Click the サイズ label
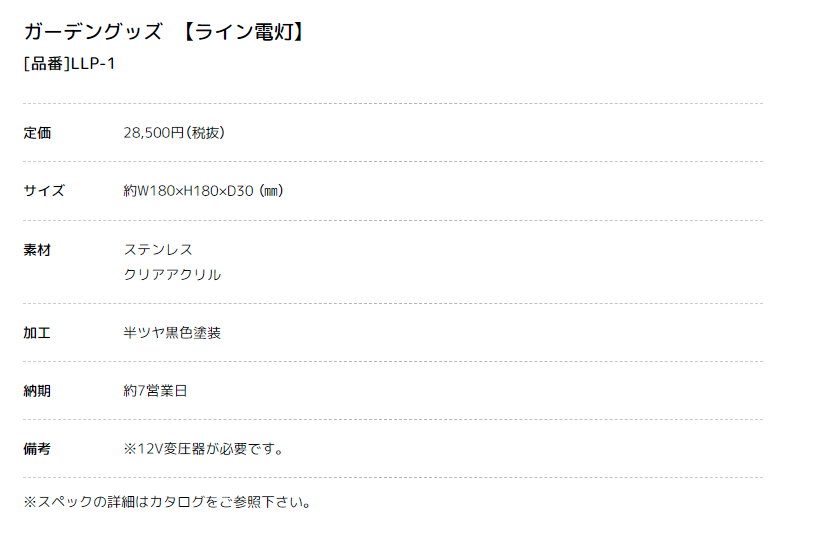 tap(44, 191)
